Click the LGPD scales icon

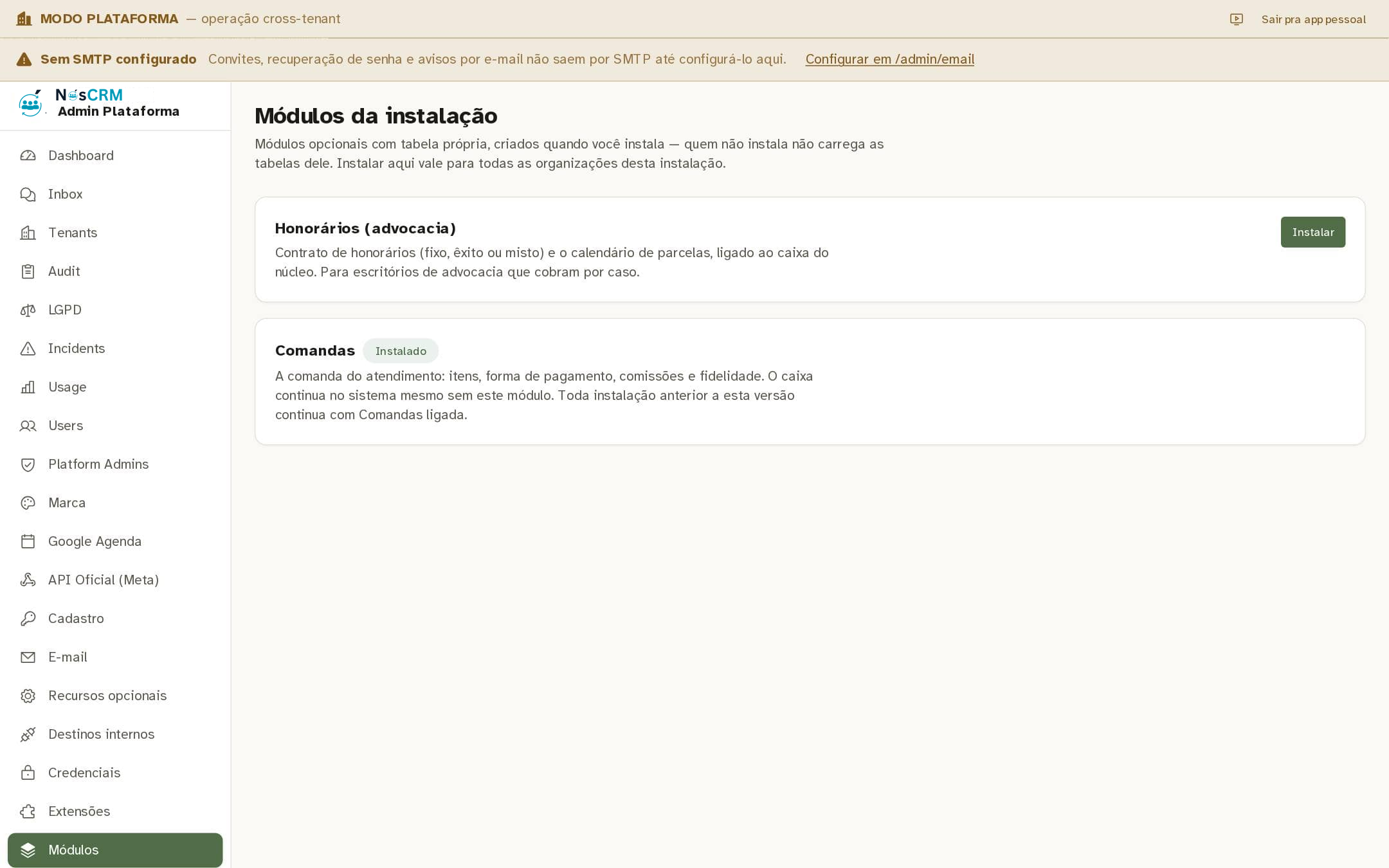[x=28, y=310]
